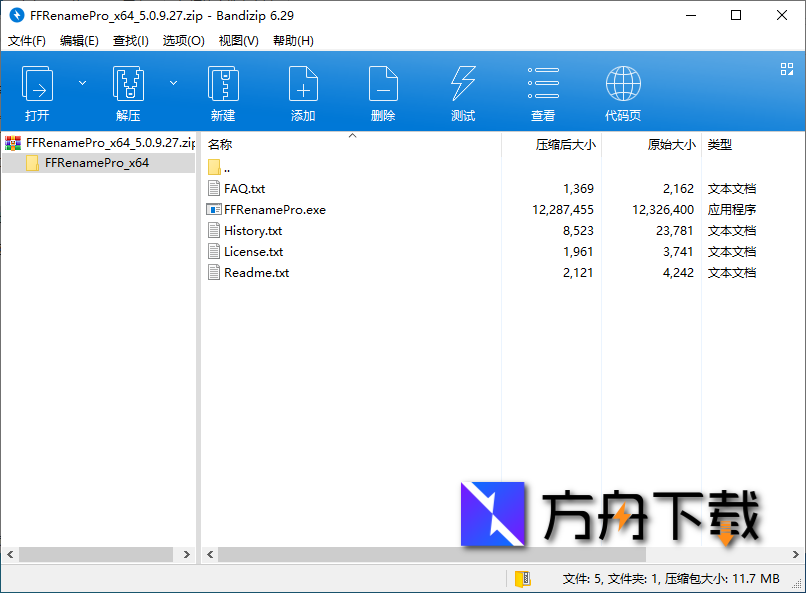Click the layout toggle icon at top right
This screenshot has height=593, width=806.
pos(784,70)
